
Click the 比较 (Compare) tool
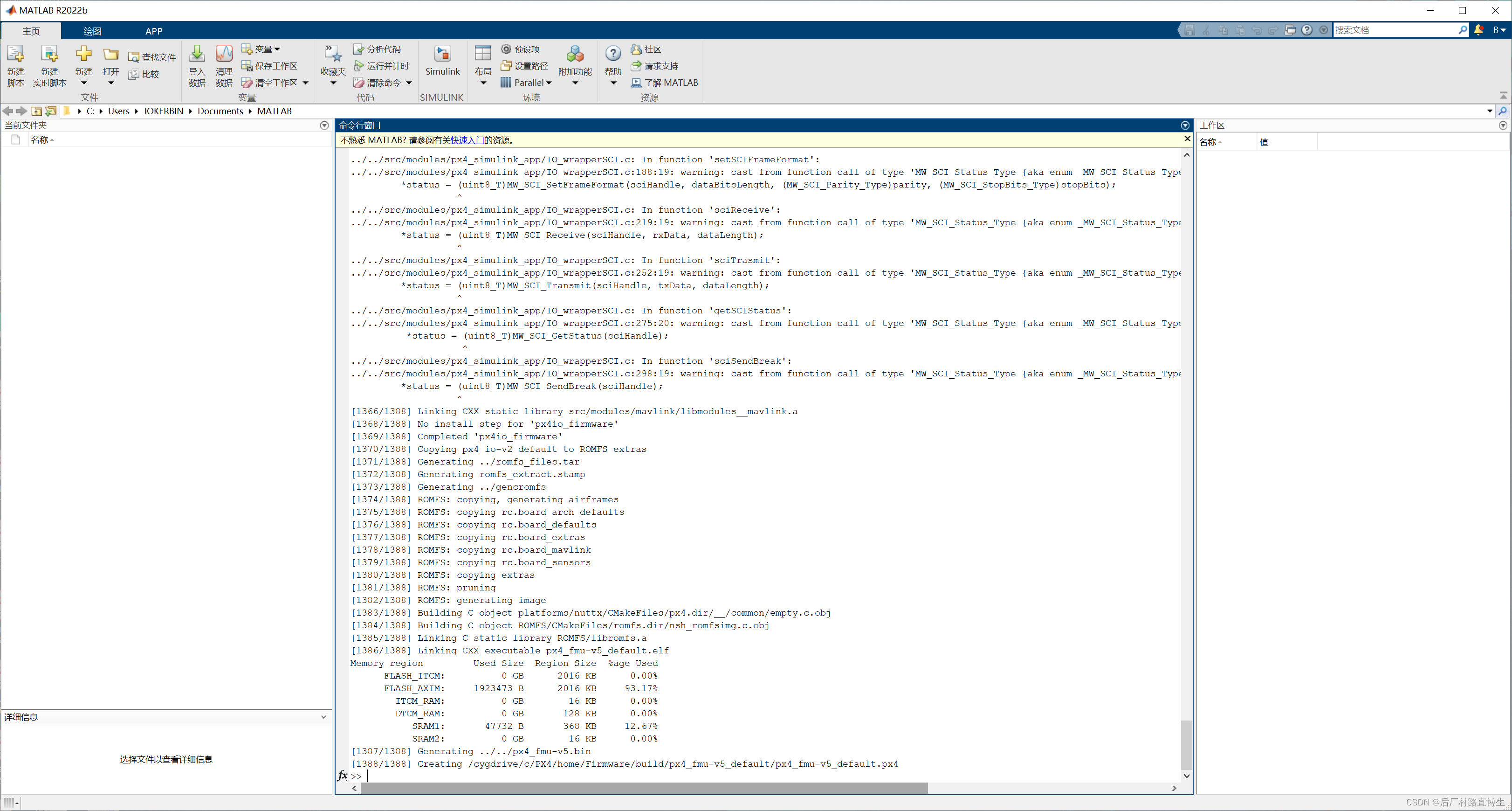pos(144,74)
